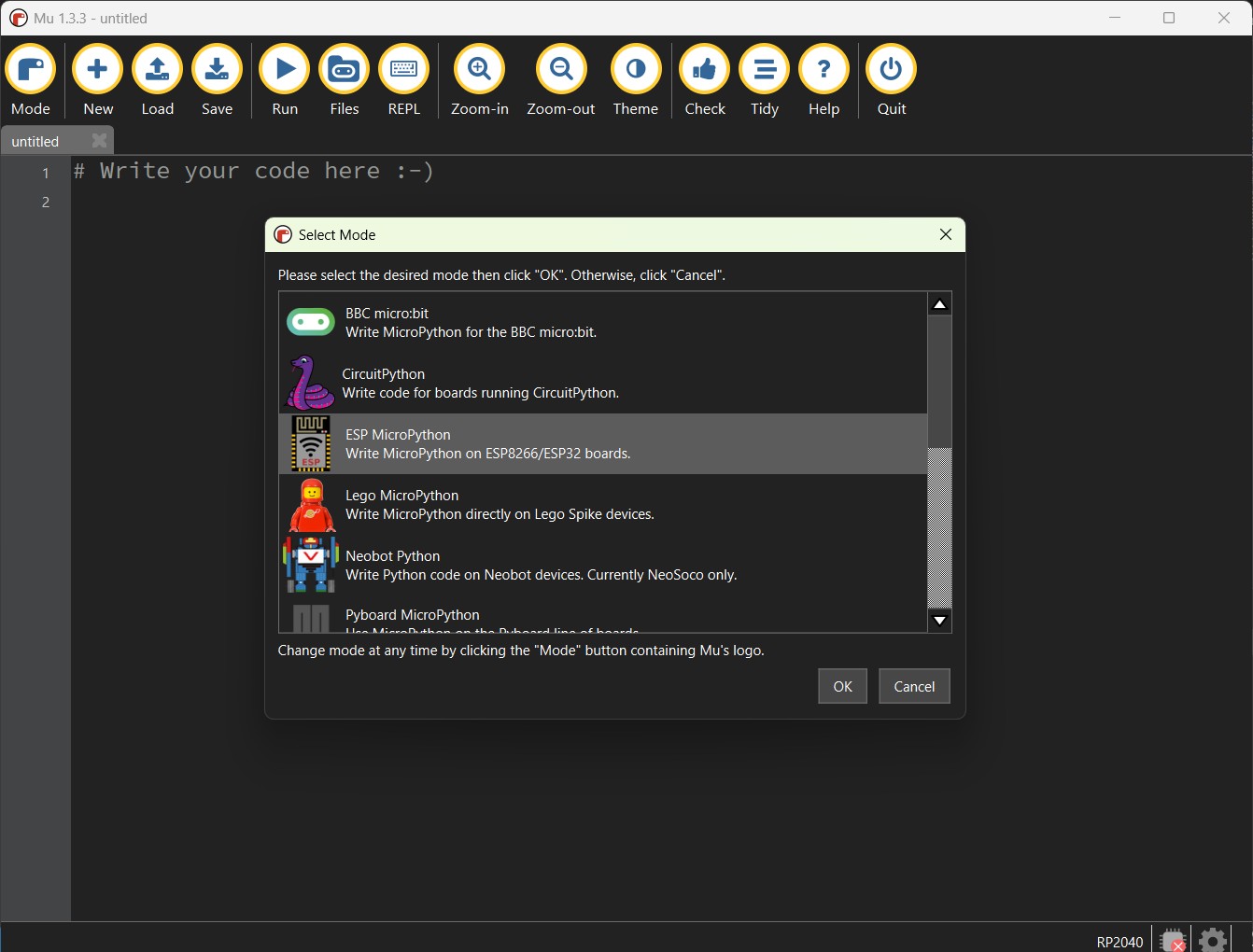1253x952 pixels.
Task: Choose 'Write MicroPython directly on Lego Spike devices.'
Action: click(500, 514)
